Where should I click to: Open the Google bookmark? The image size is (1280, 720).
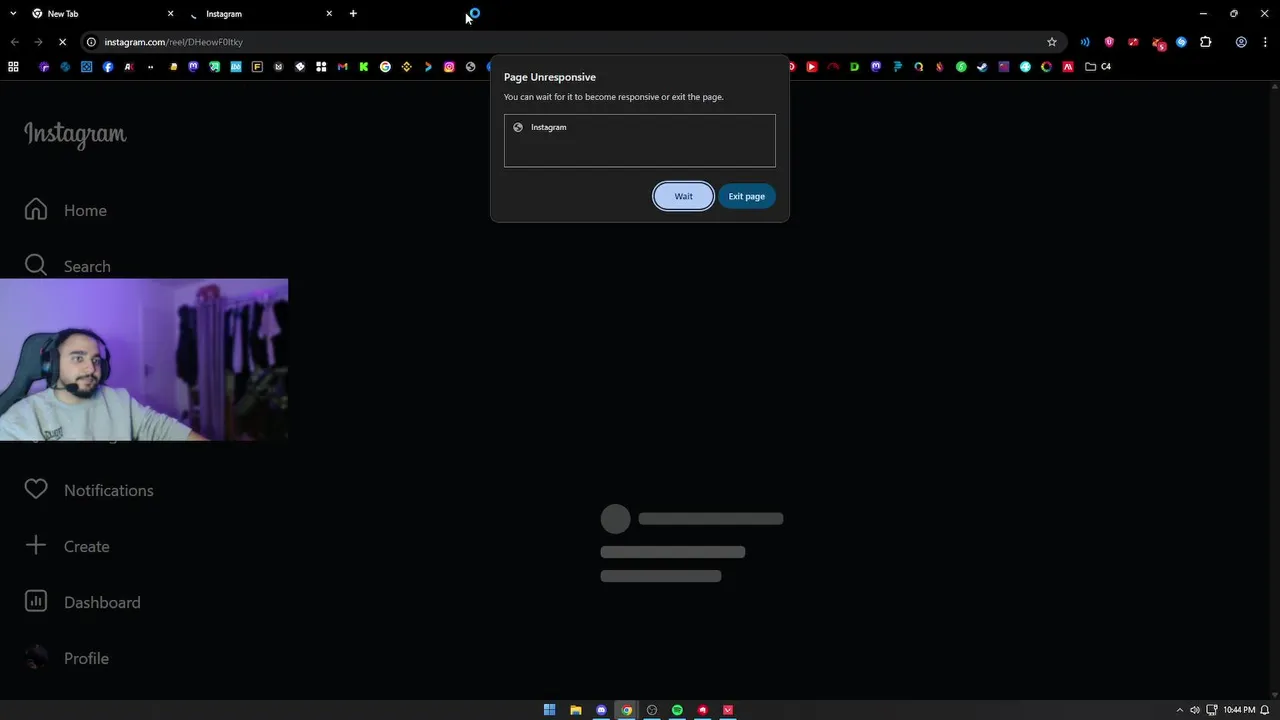[x=385, y=67]
